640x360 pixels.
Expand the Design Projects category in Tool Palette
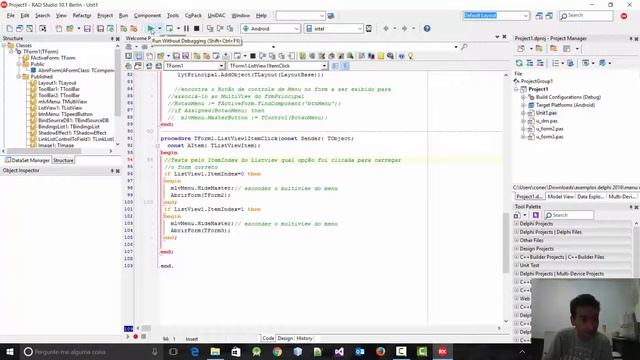[516, 249]
